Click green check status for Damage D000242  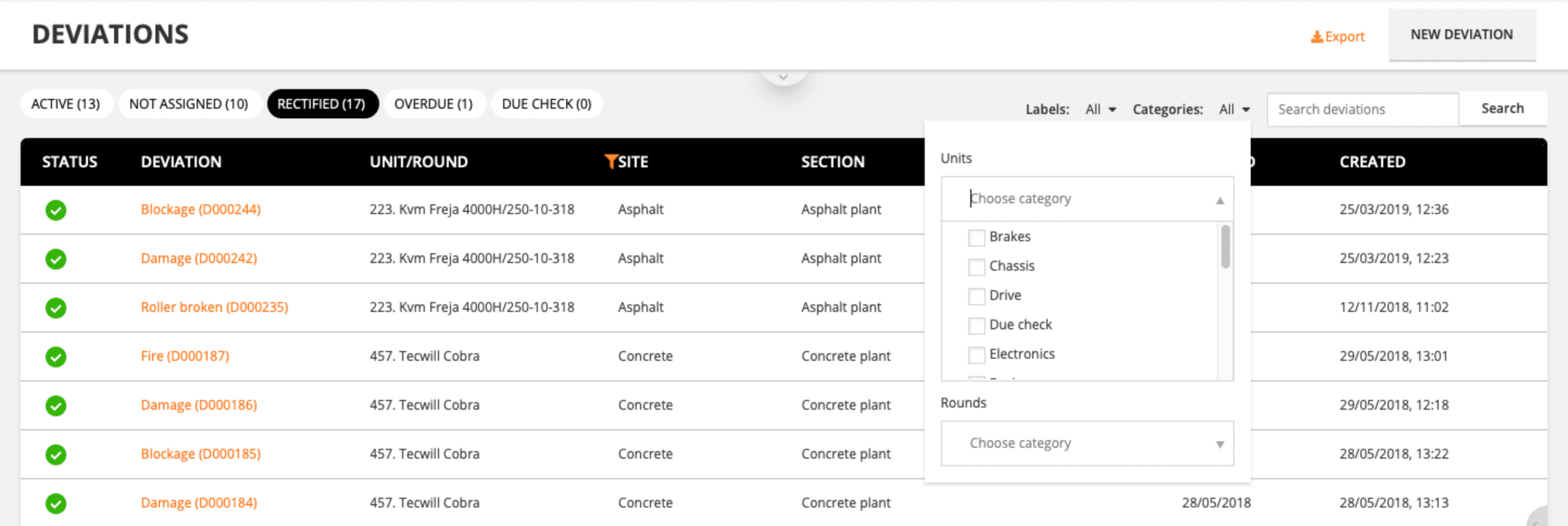pos(56,259)
